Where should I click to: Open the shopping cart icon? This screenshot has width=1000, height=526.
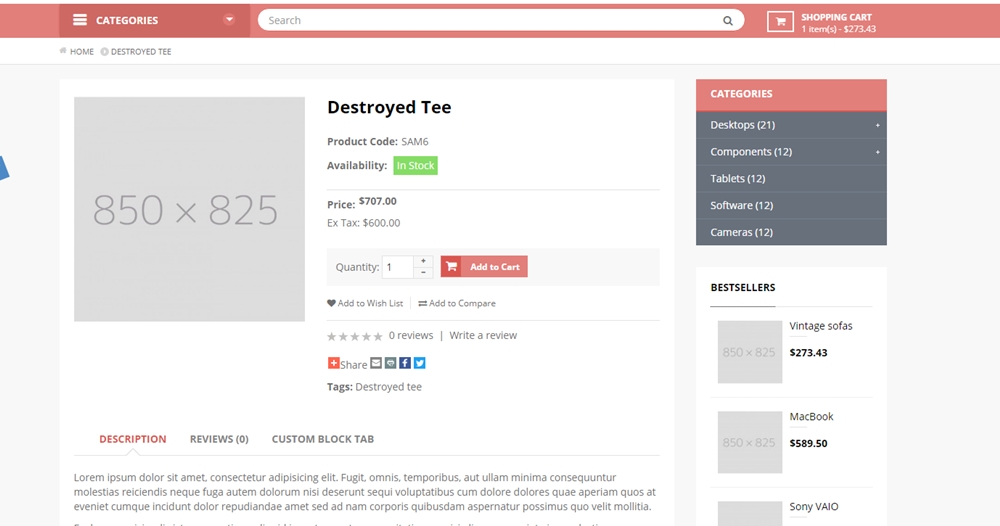coord(780,22)
